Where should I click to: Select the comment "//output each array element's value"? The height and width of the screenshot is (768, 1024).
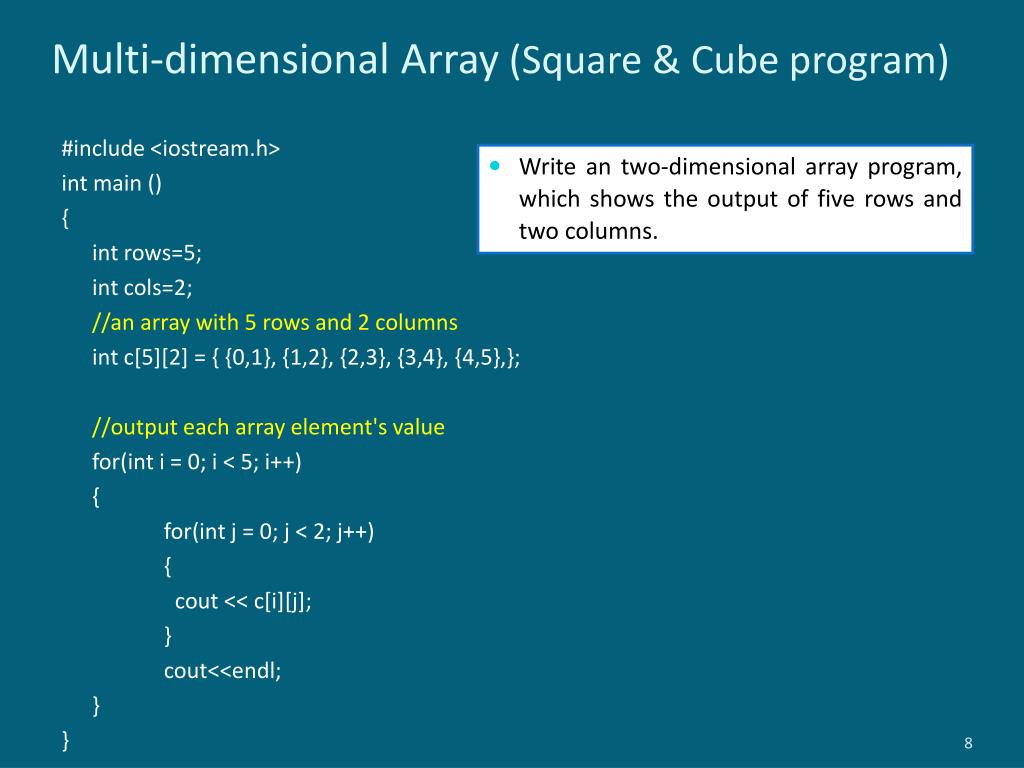point(268,427)
